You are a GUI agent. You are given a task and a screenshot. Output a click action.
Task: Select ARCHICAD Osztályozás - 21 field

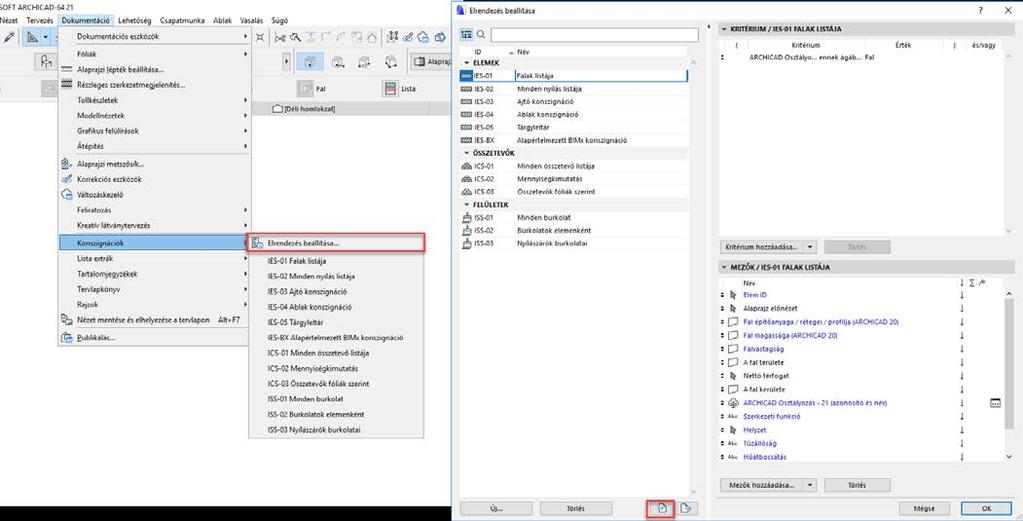(x=860, y=403)
